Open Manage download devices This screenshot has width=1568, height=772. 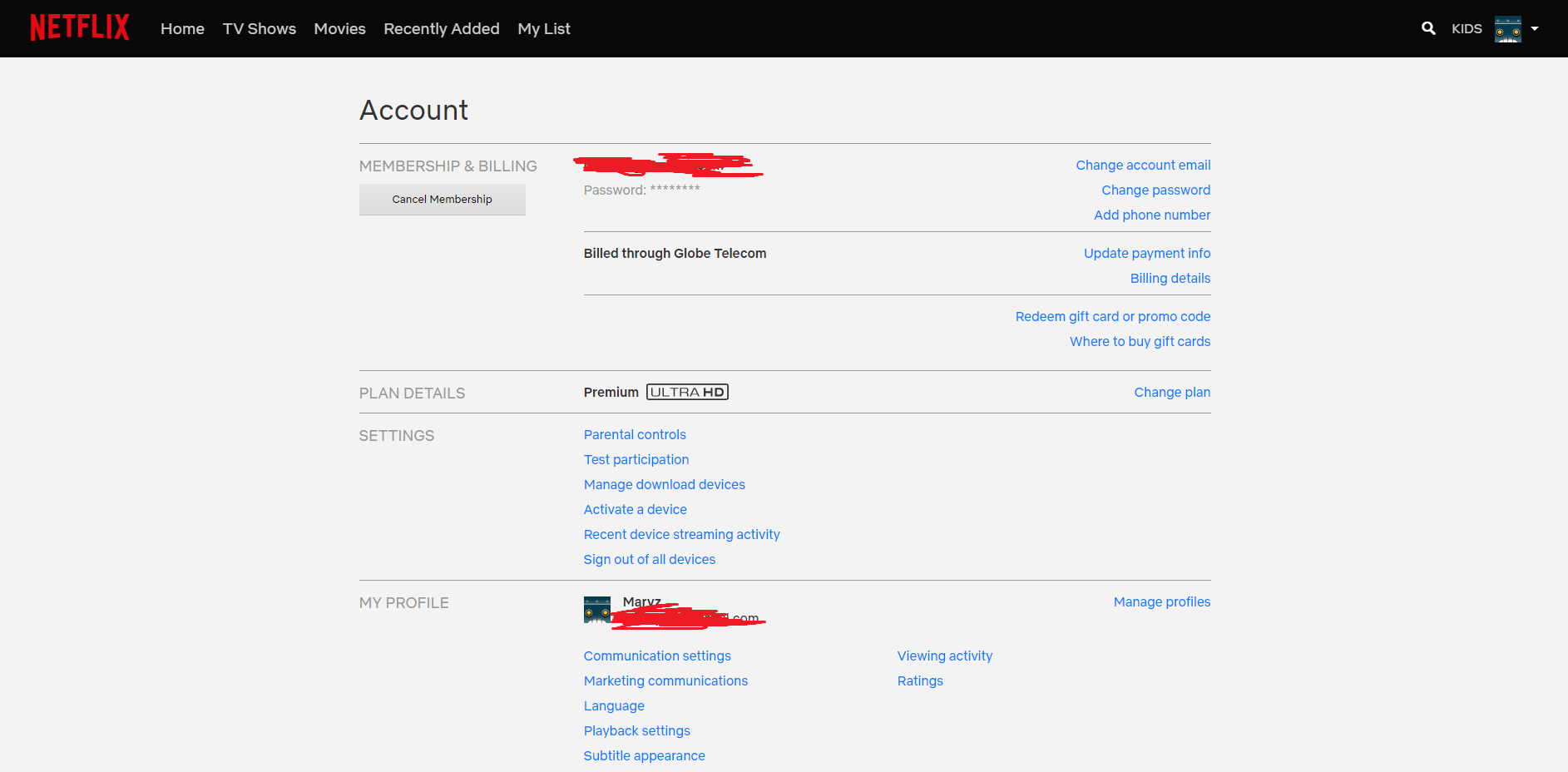665,484
